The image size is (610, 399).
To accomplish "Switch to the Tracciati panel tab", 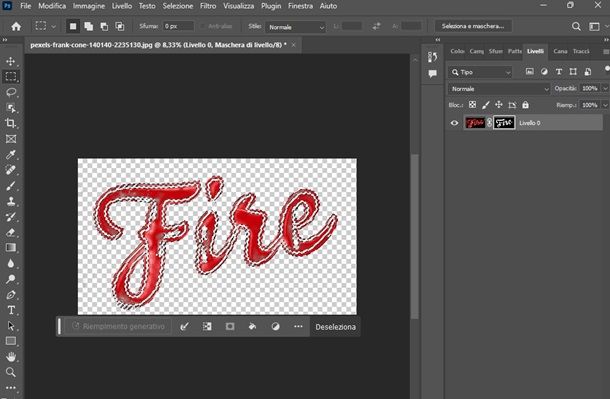I will click(581, 51).
